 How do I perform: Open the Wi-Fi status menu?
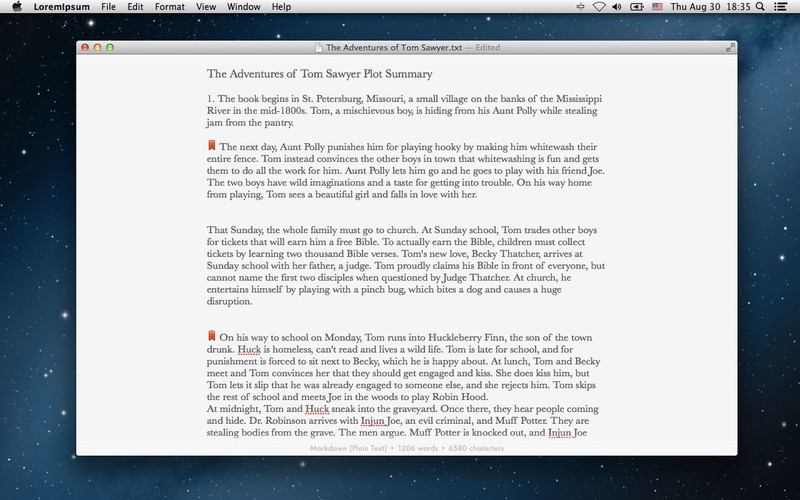coord(599,7)
